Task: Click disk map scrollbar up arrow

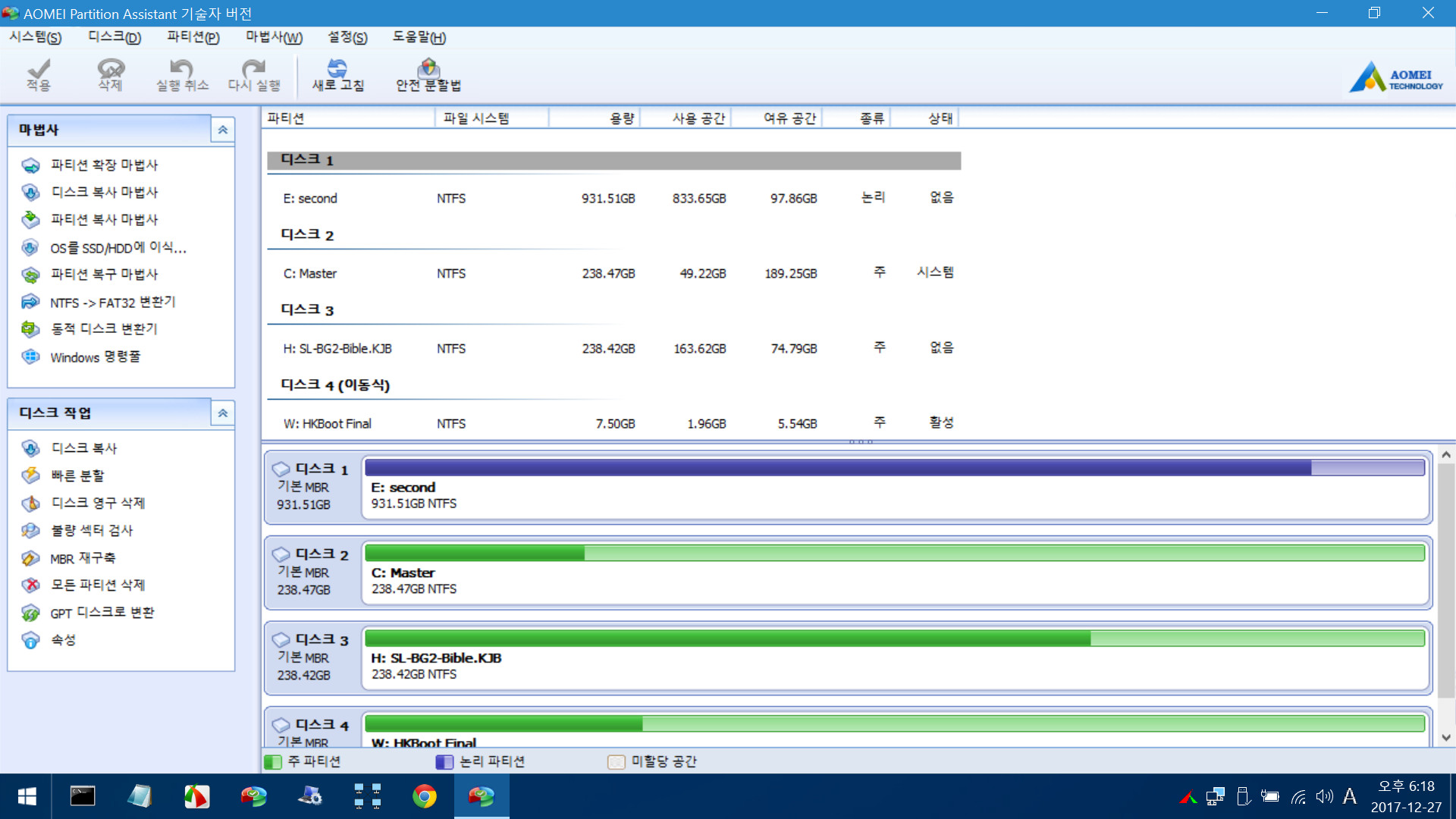Action: 1446,455
